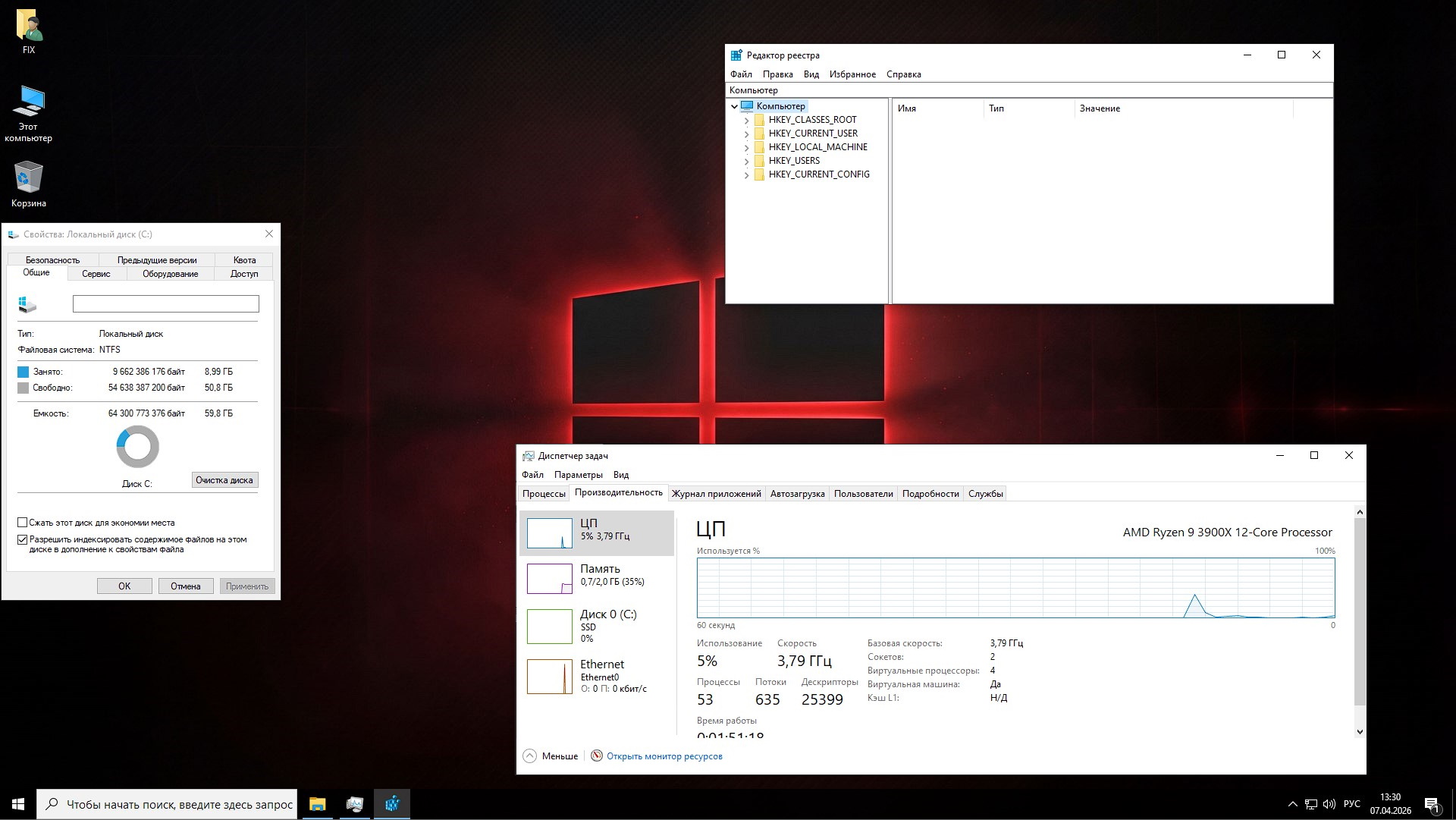Switch to the Сервис tab in disk properties

tap(96, 274)
